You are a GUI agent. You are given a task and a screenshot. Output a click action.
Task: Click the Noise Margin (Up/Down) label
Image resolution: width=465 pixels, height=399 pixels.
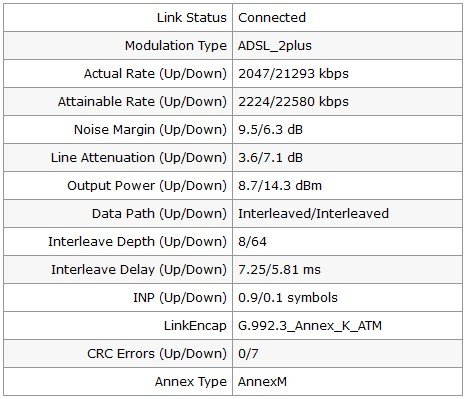point(150,130)
